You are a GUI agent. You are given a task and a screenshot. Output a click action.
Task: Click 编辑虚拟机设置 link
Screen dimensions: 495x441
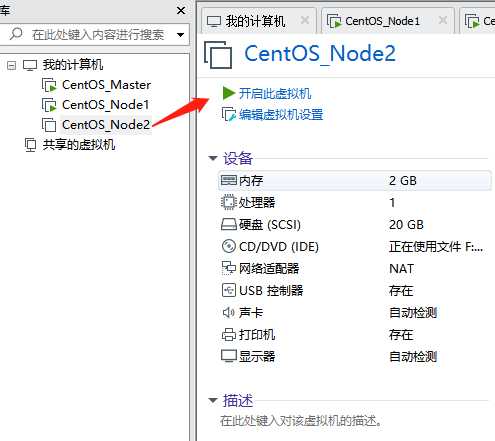coord(281,115)
